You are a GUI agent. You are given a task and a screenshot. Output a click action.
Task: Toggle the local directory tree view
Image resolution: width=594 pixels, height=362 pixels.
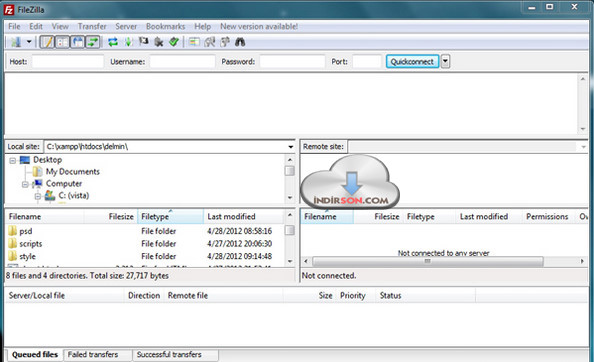(x=63, y=42)
